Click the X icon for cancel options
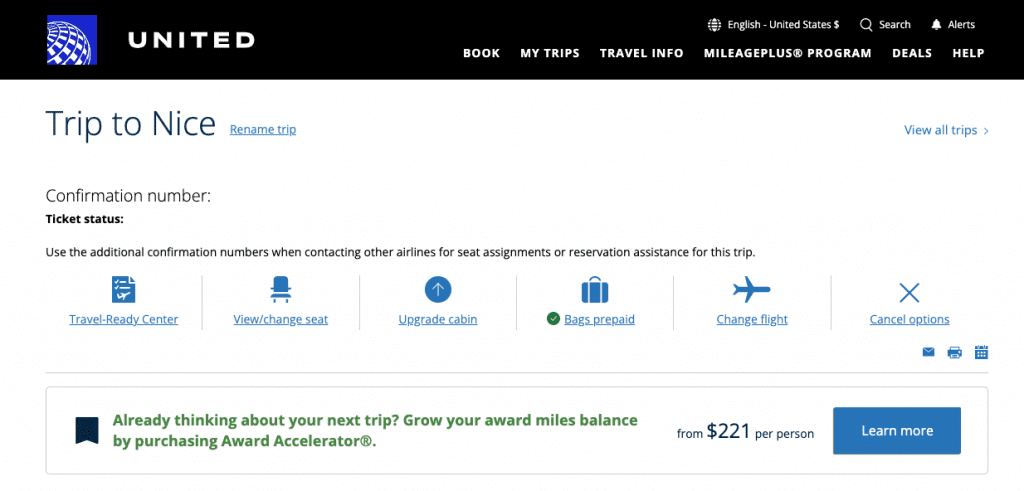Image resolution: width=1024 pixels, height=491 pixels. pos(909,293)
